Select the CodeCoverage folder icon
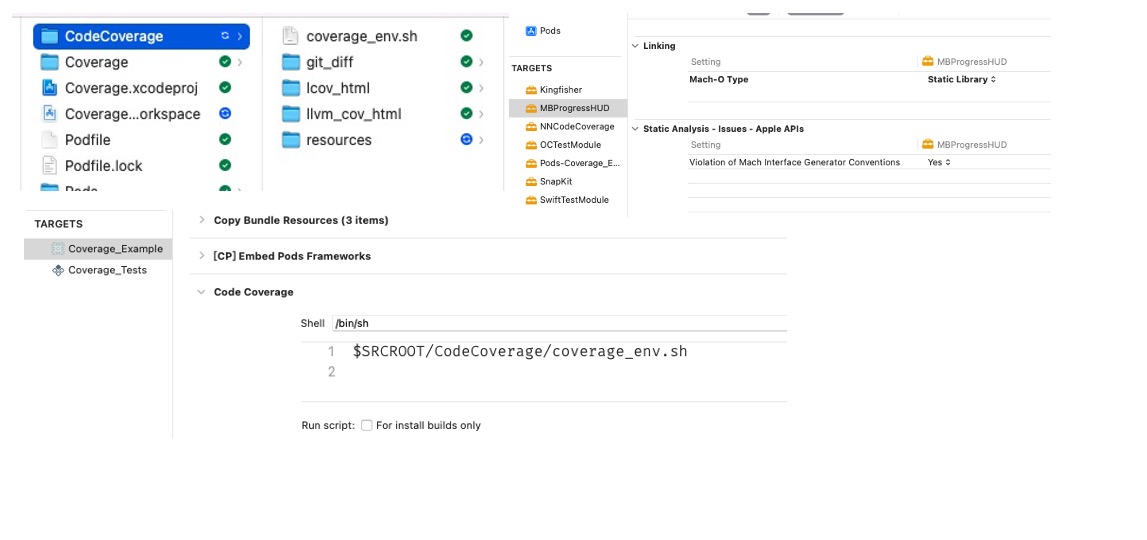Image resolution: width=1147 pixels, height=540 pixels. [x=49, y=37]
